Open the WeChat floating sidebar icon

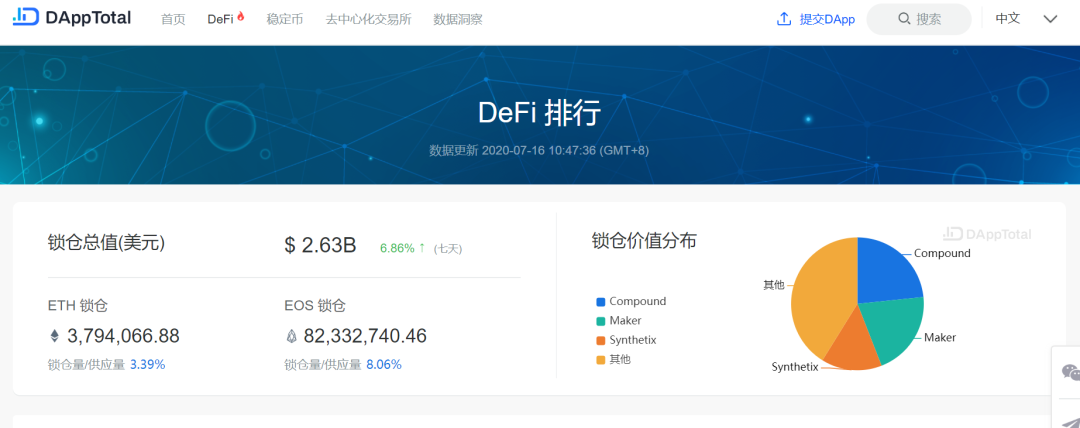[1070, 372]
